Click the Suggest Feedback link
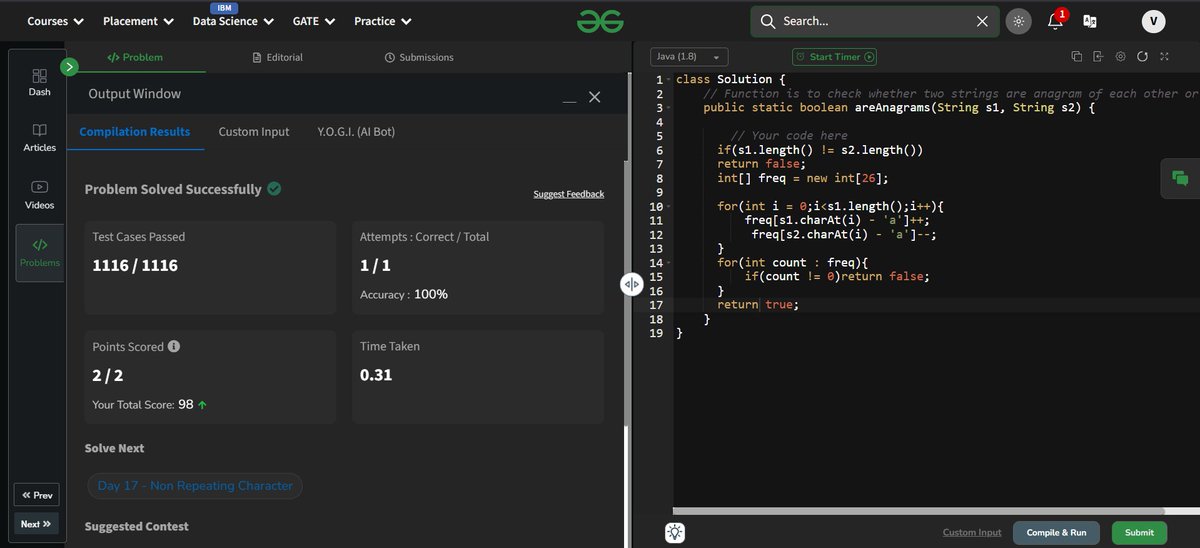 coord(569,194)
